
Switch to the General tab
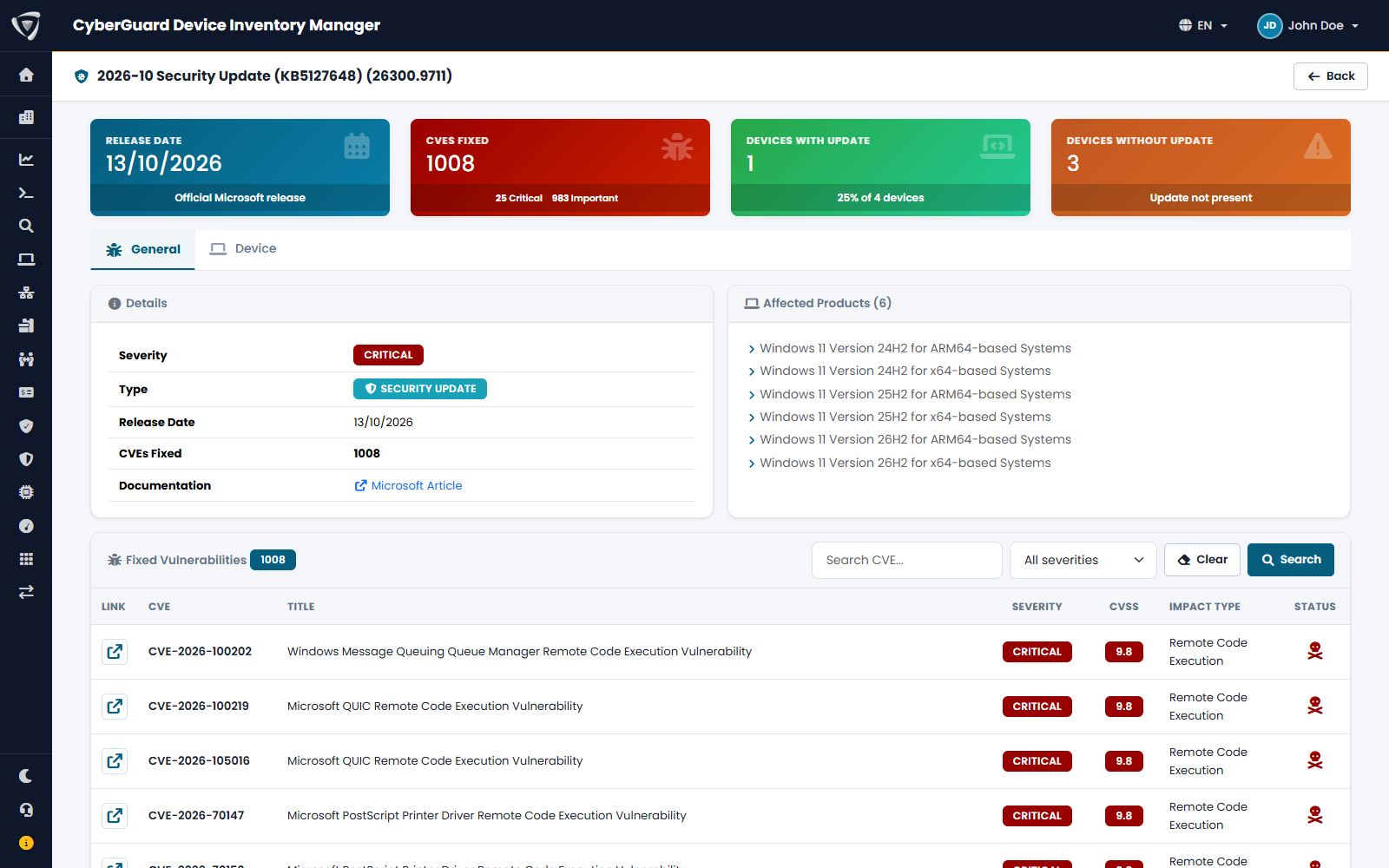click(x=143, y=249)
